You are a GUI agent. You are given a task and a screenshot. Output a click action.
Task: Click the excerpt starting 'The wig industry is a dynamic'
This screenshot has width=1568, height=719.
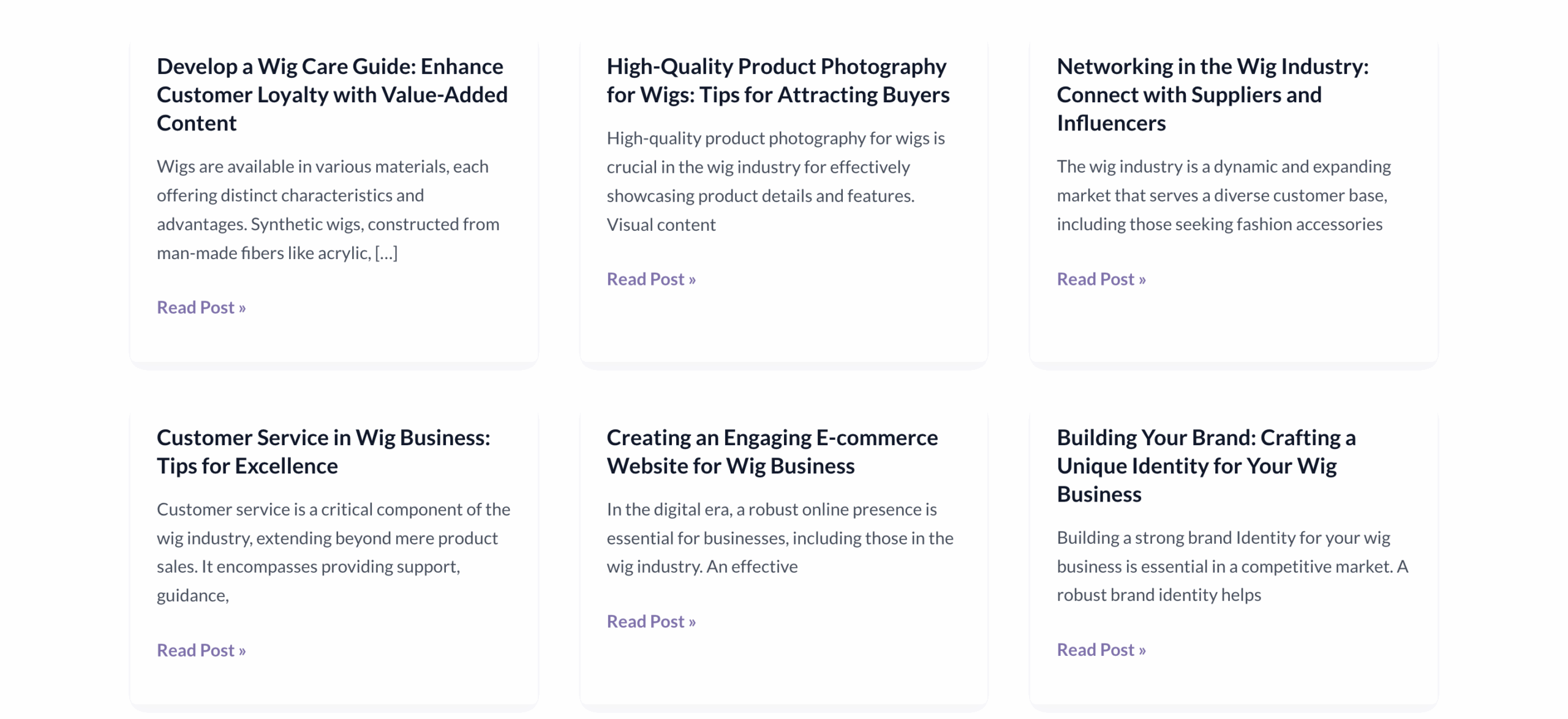pos(1223,195)
